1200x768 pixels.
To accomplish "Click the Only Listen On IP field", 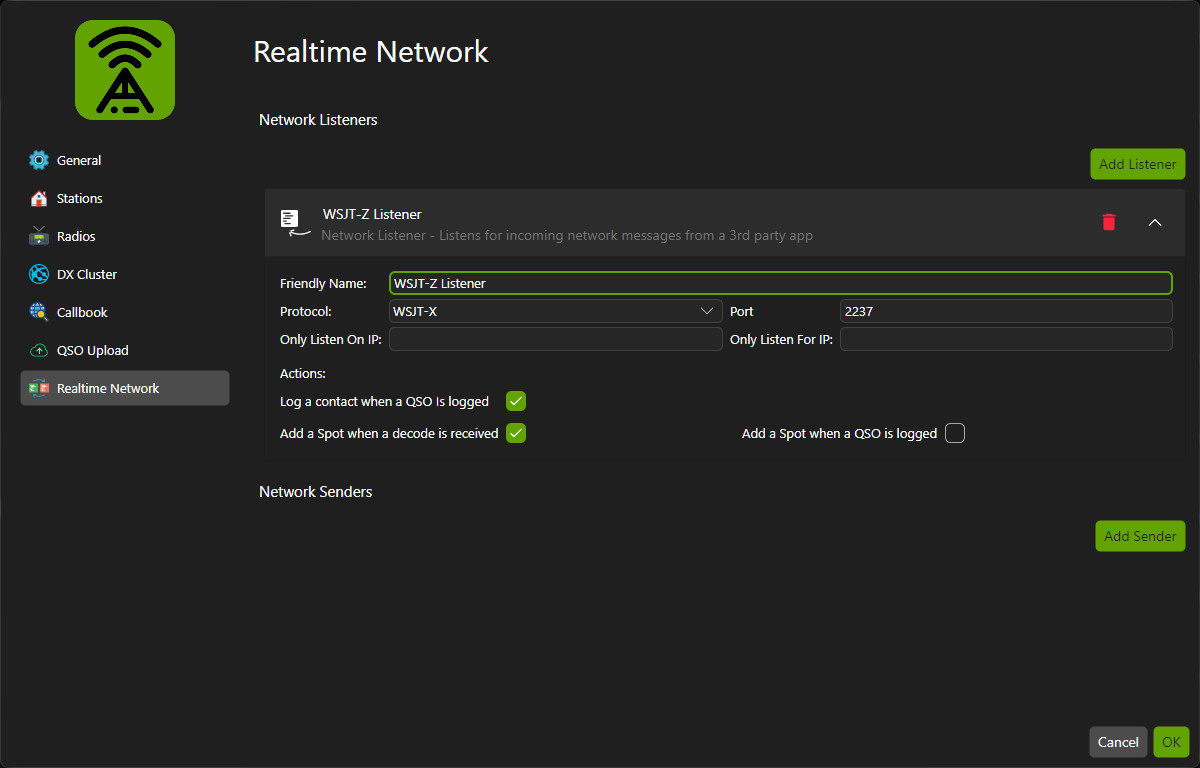I will (x=556, y=339).
